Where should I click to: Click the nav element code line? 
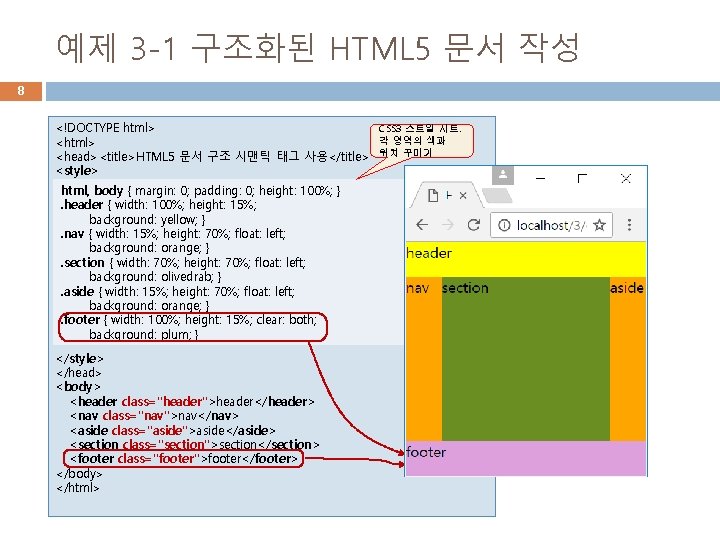tap(154, 416)
